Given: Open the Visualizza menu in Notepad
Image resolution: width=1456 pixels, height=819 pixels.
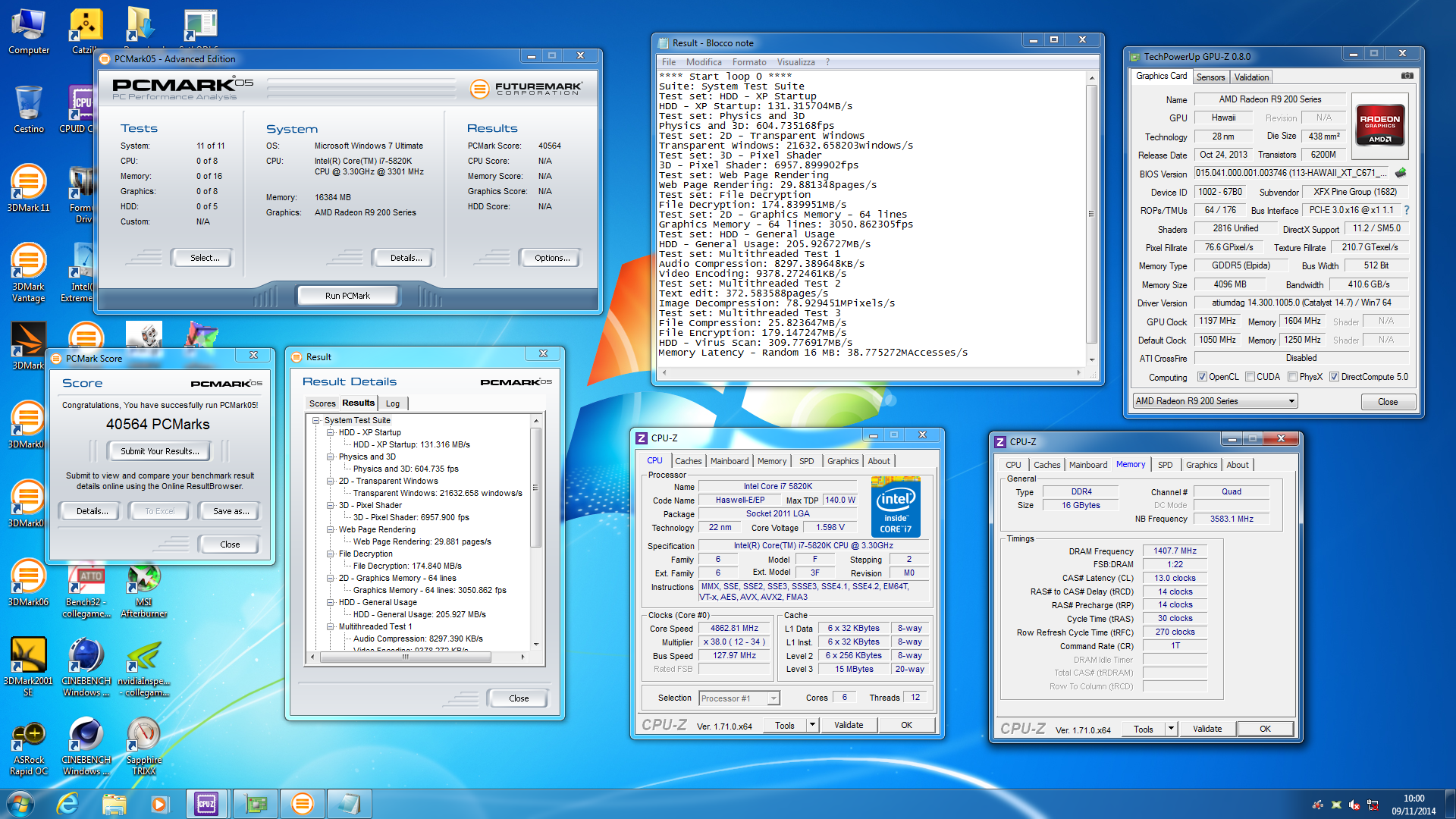Looking at the screenshot, I should pyautogui.click(x=795, y=62).
